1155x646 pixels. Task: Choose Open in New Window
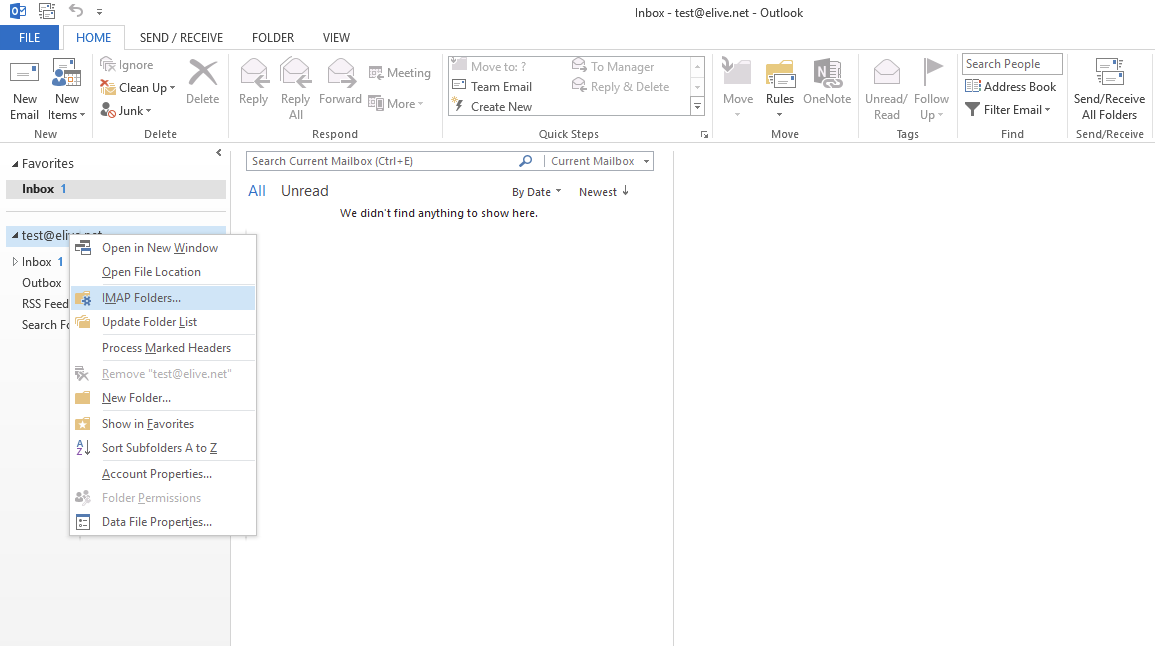click(163, 247)
